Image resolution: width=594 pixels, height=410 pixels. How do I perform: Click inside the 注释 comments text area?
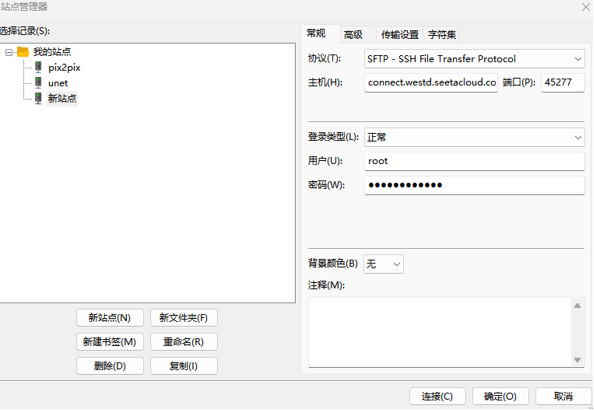click(x=440, y=332)
